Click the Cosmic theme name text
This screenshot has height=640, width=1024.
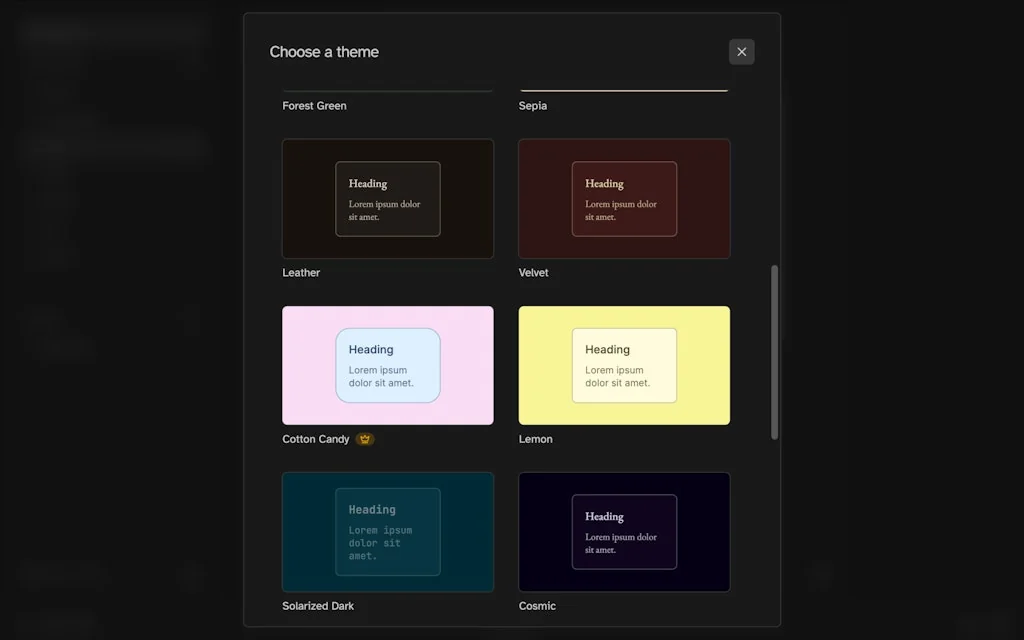tap(537, 605)
